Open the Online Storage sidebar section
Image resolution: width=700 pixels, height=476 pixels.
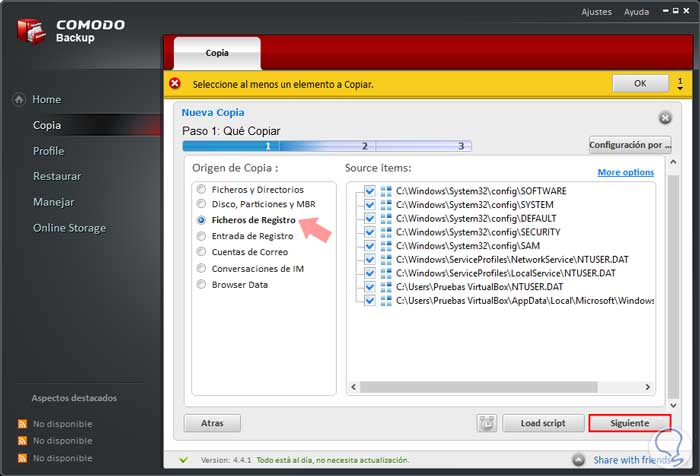pos(69,228)
